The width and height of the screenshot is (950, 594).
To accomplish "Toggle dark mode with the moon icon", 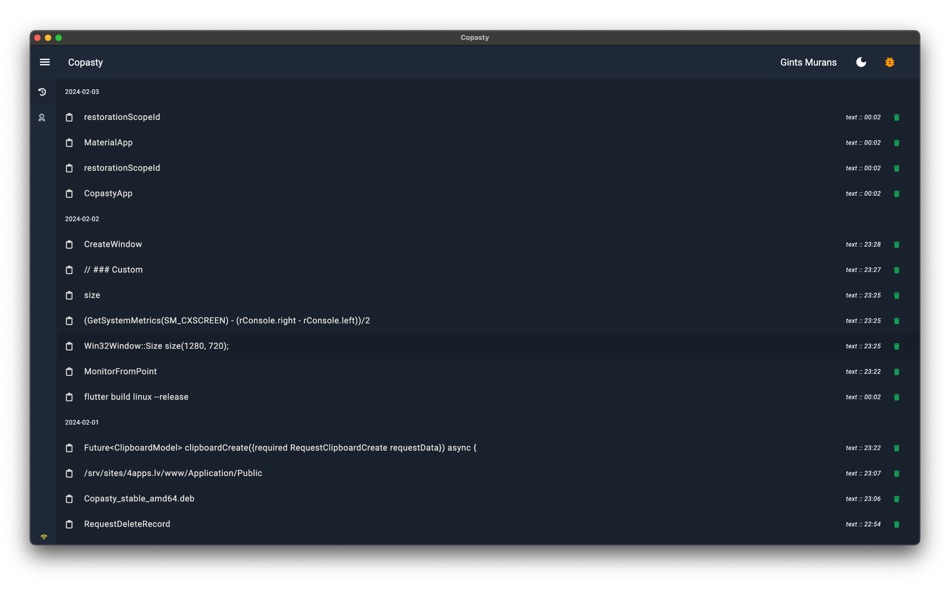I will [861, 62].
